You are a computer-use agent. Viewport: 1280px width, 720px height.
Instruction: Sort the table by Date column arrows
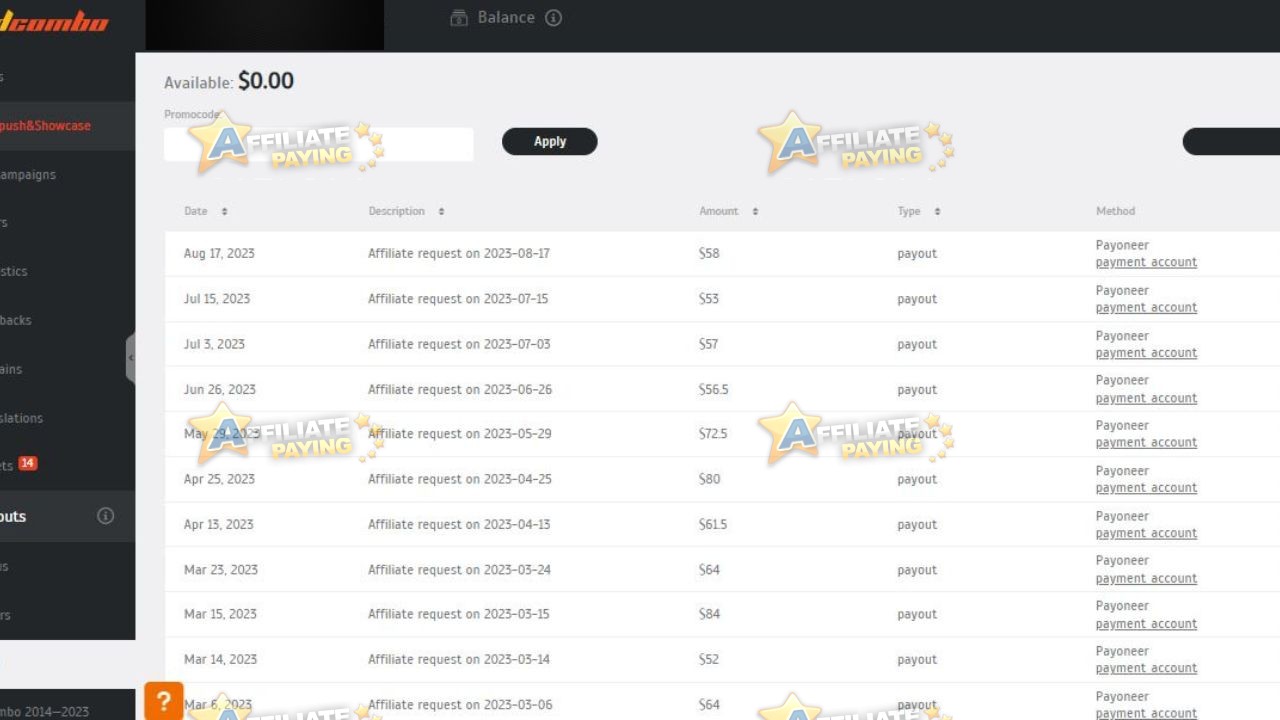(224, 212)
